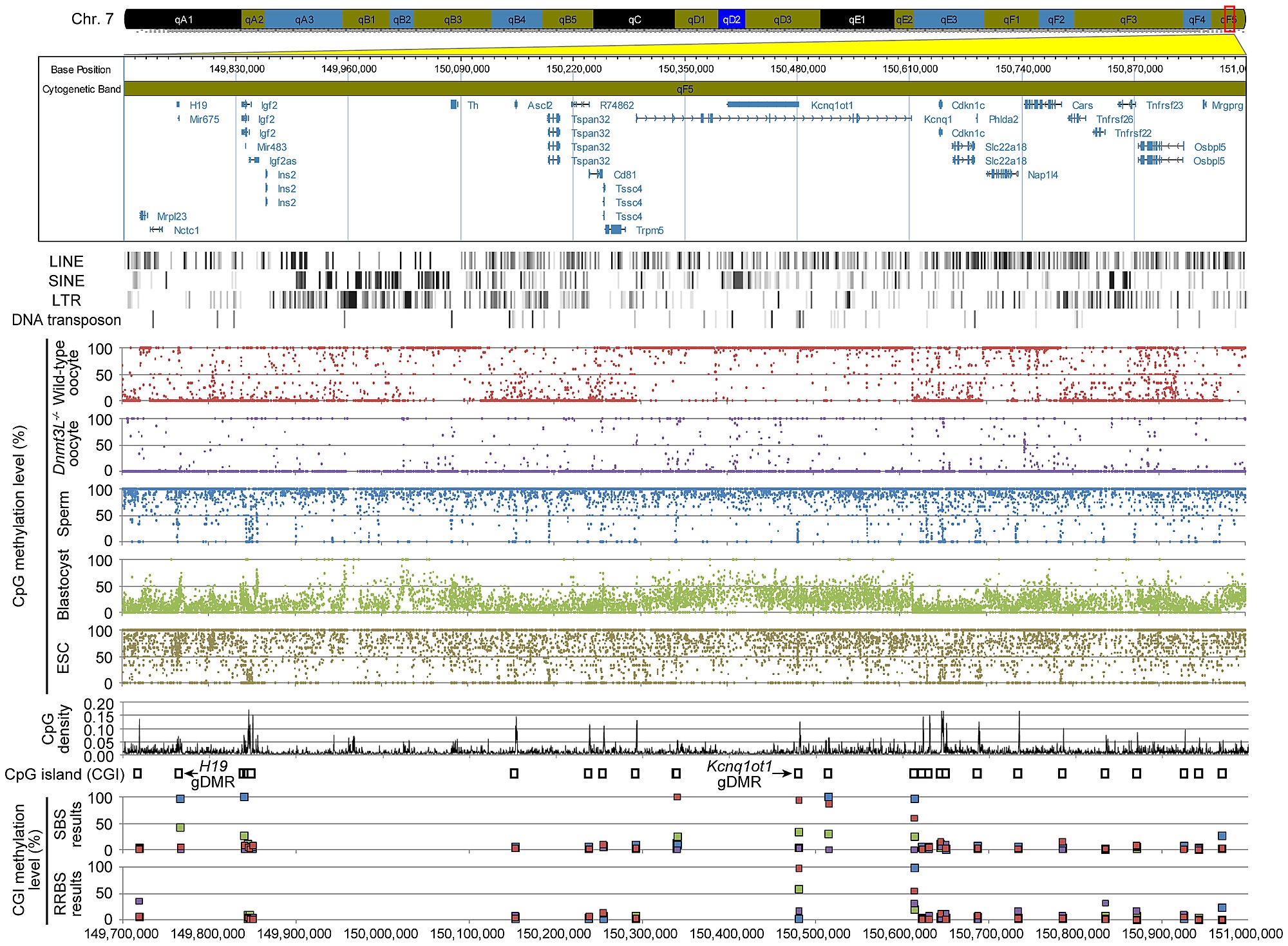Viewport: 1288px width, 946px height.
Task: Select the Nap1l4 gene label
Action: pyautogui.click(x=1043, y=175)
